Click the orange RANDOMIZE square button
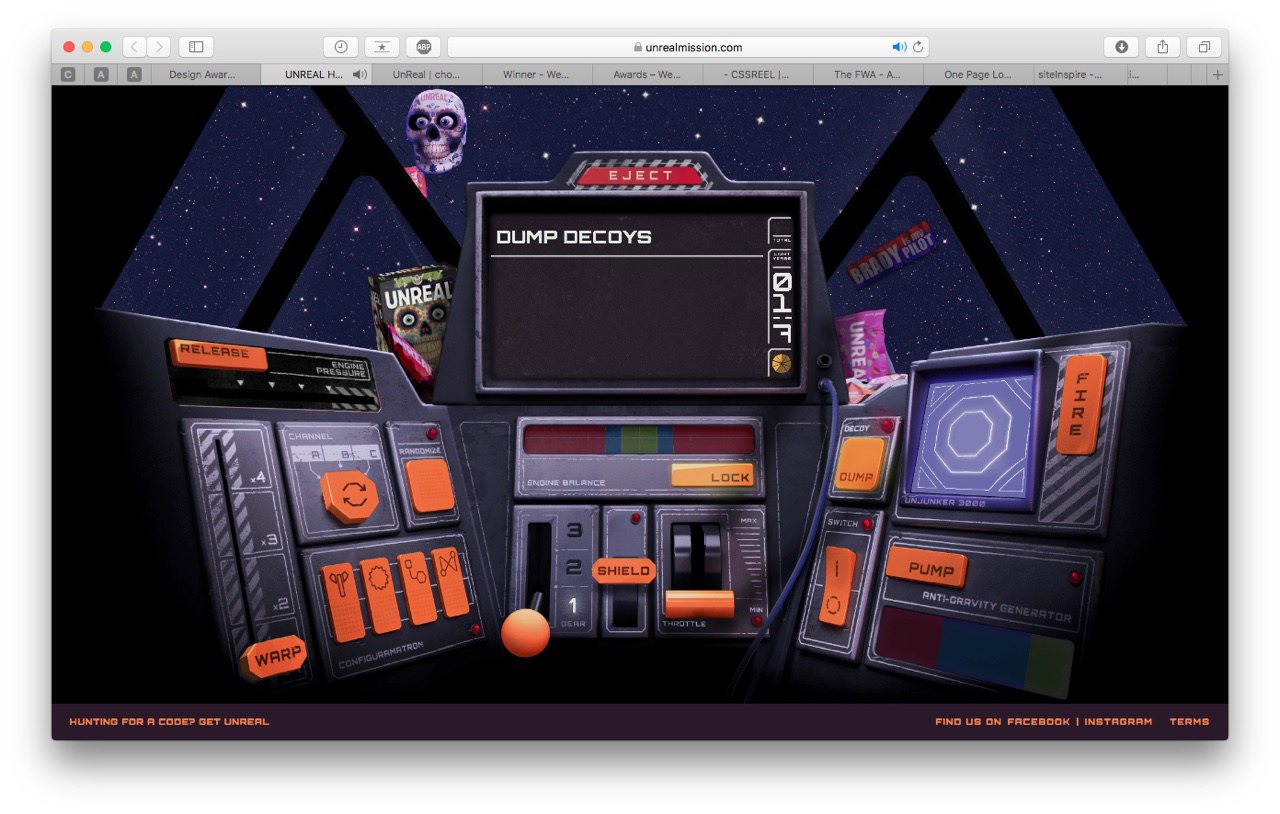This screenshot has width=1280, height=814. 431,487
